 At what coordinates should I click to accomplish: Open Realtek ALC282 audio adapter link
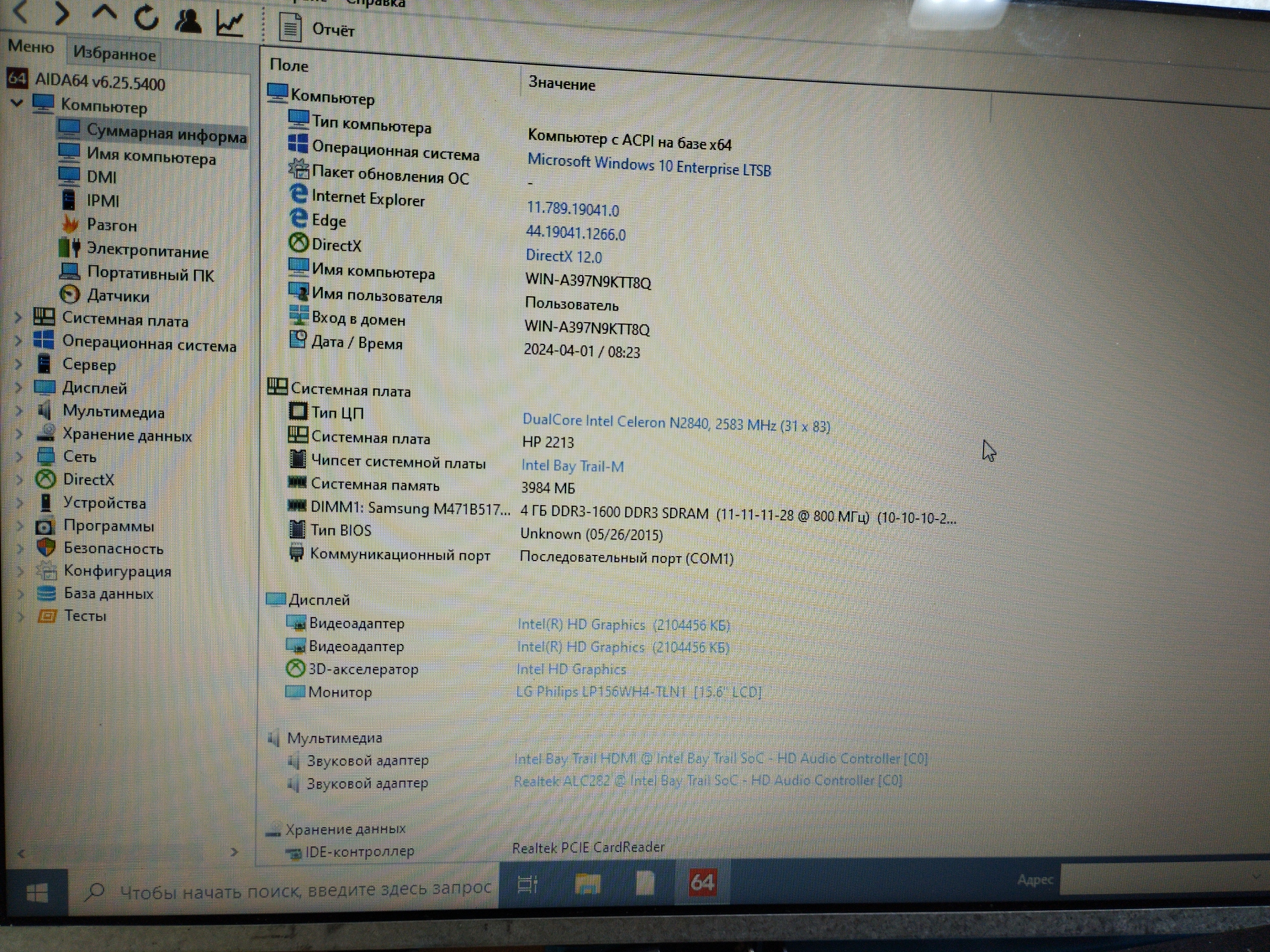(708, 781)
